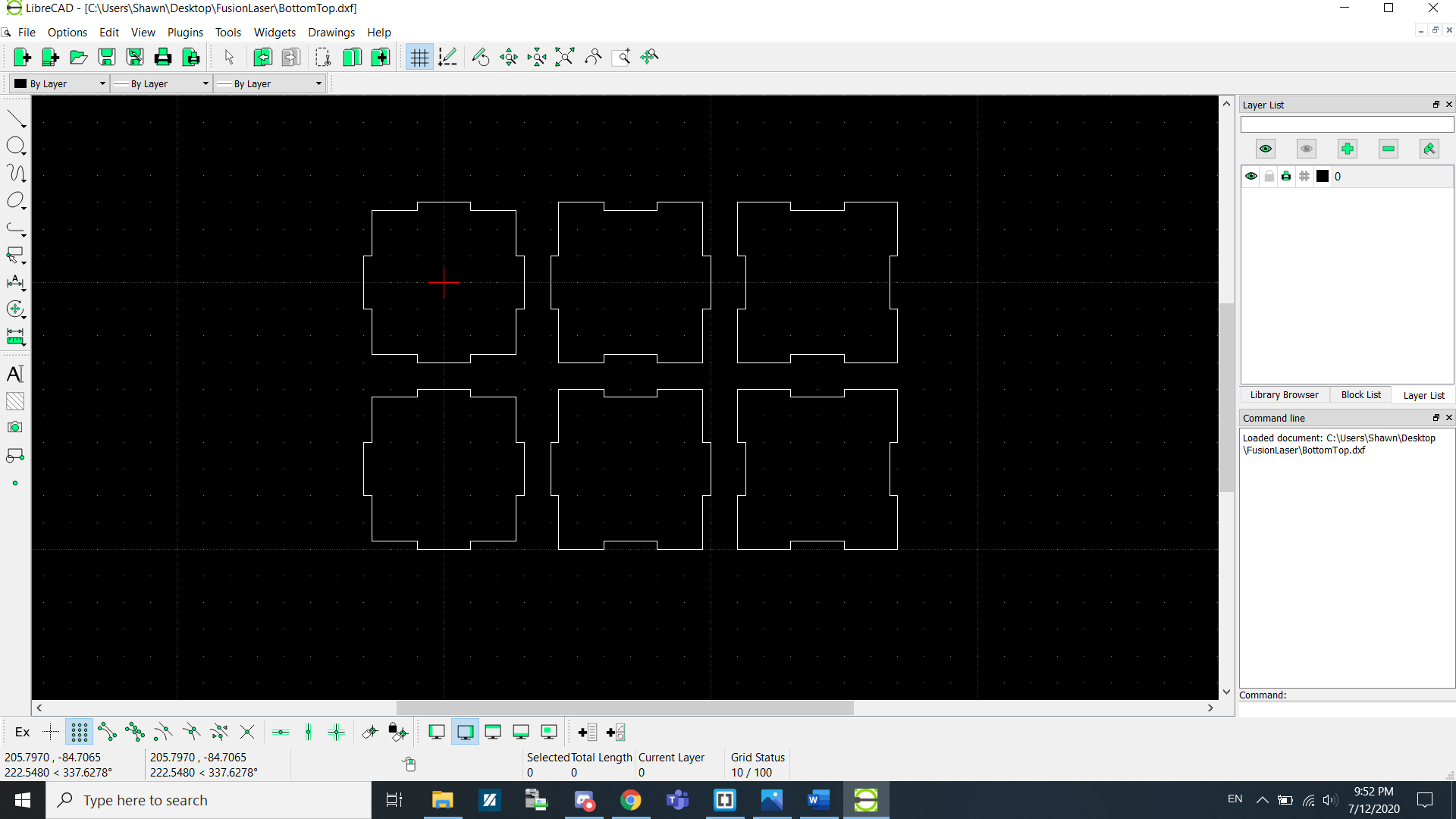The height and width of the screenshot is (819, 1456).
Task: Switch to the Block List tab
Action: pyautogui.click(x=1360, y=395)
